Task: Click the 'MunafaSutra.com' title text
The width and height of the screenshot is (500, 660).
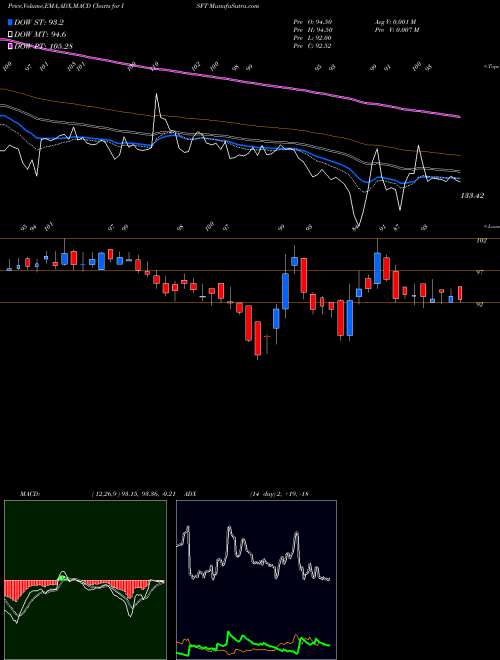Action: (x=235, y=6)
